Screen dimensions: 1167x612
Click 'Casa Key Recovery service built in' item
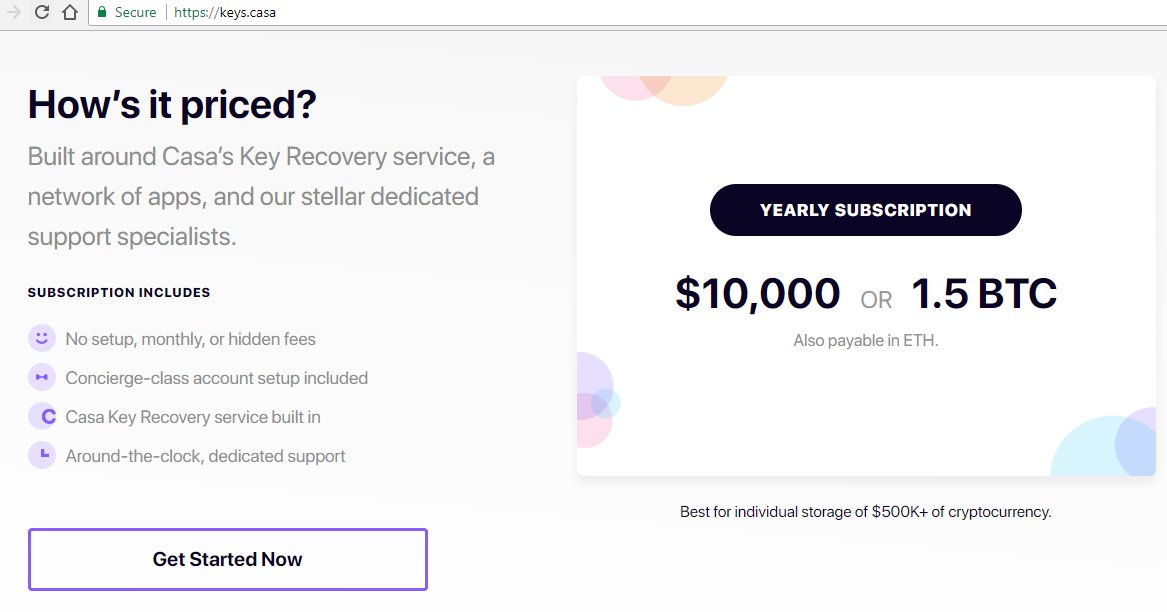[x=193, y=417]
